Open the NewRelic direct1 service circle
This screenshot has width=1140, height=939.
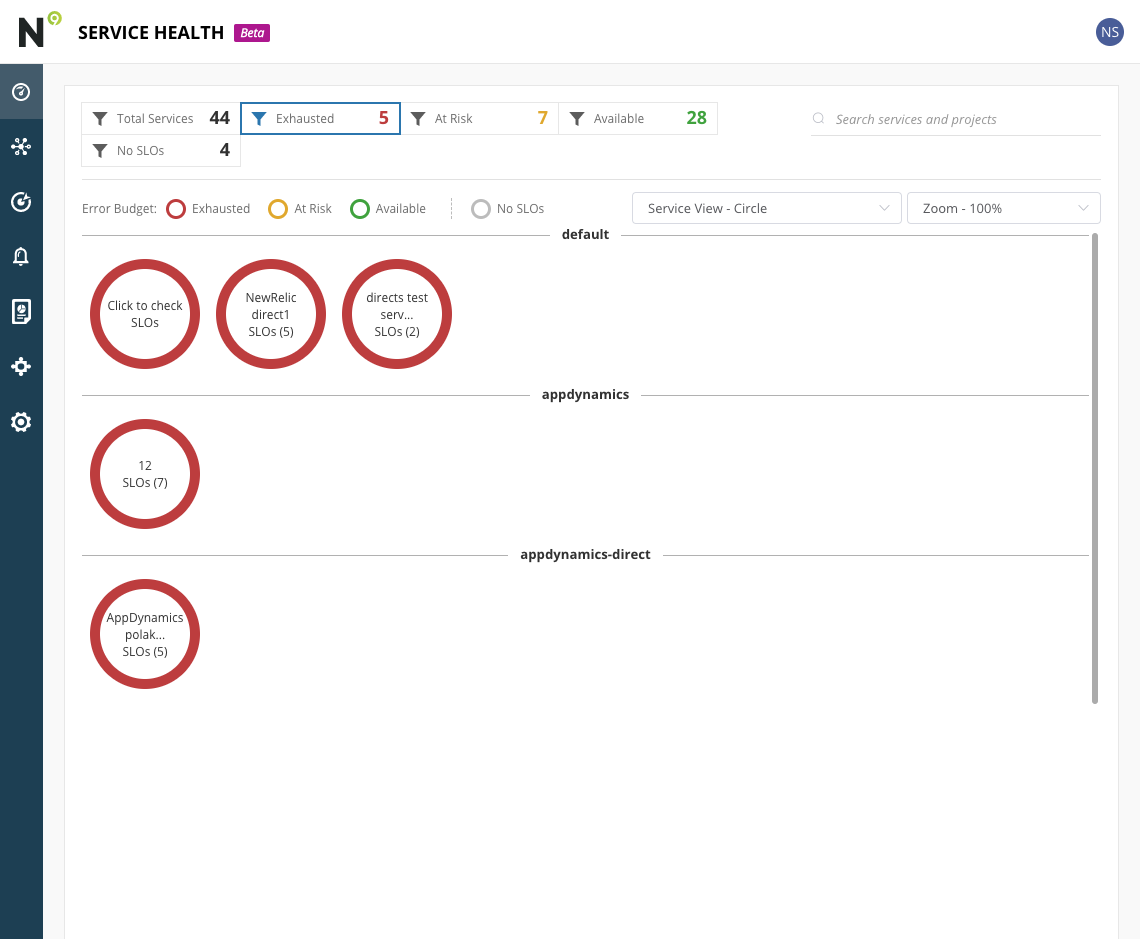tap(271, 314)
